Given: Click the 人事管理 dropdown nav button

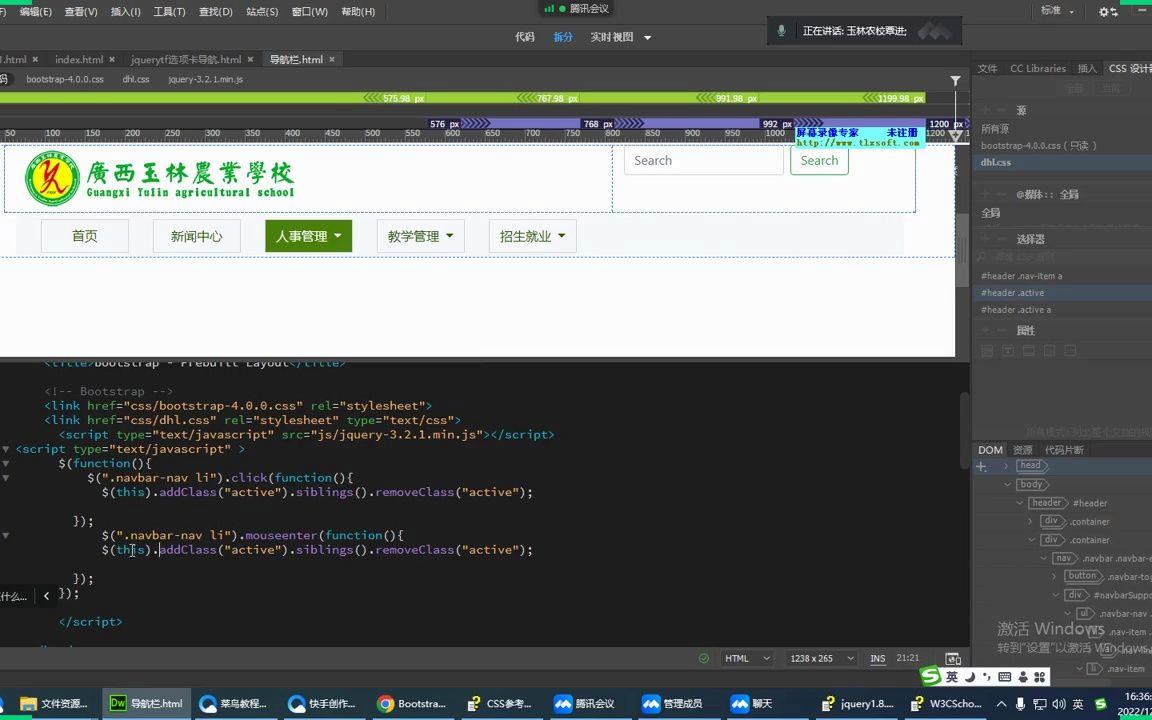Looking at the screenshot, I should click(x=309, y=236).
